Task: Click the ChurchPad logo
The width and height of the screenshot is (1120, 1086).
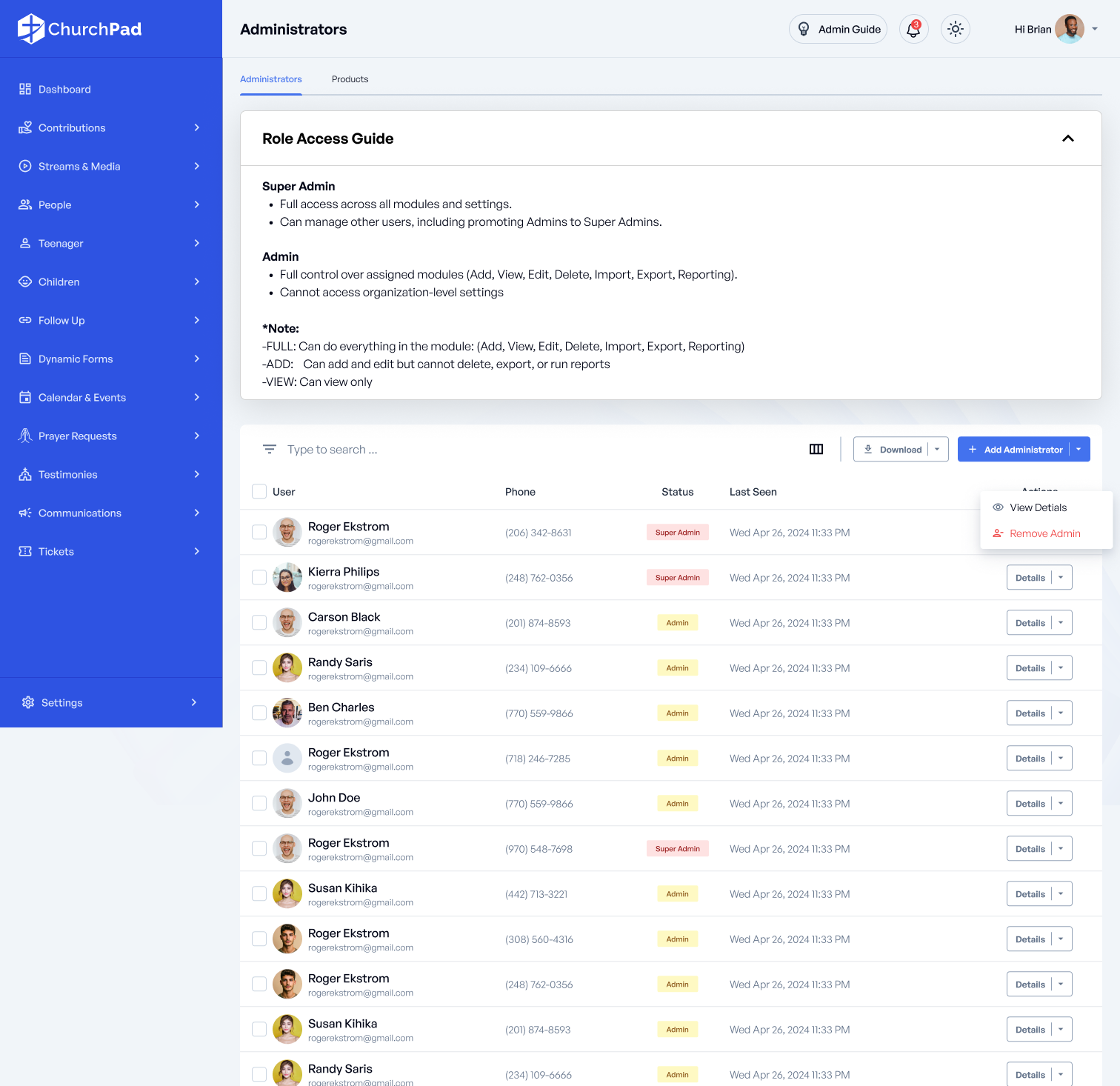Action: 80,29
